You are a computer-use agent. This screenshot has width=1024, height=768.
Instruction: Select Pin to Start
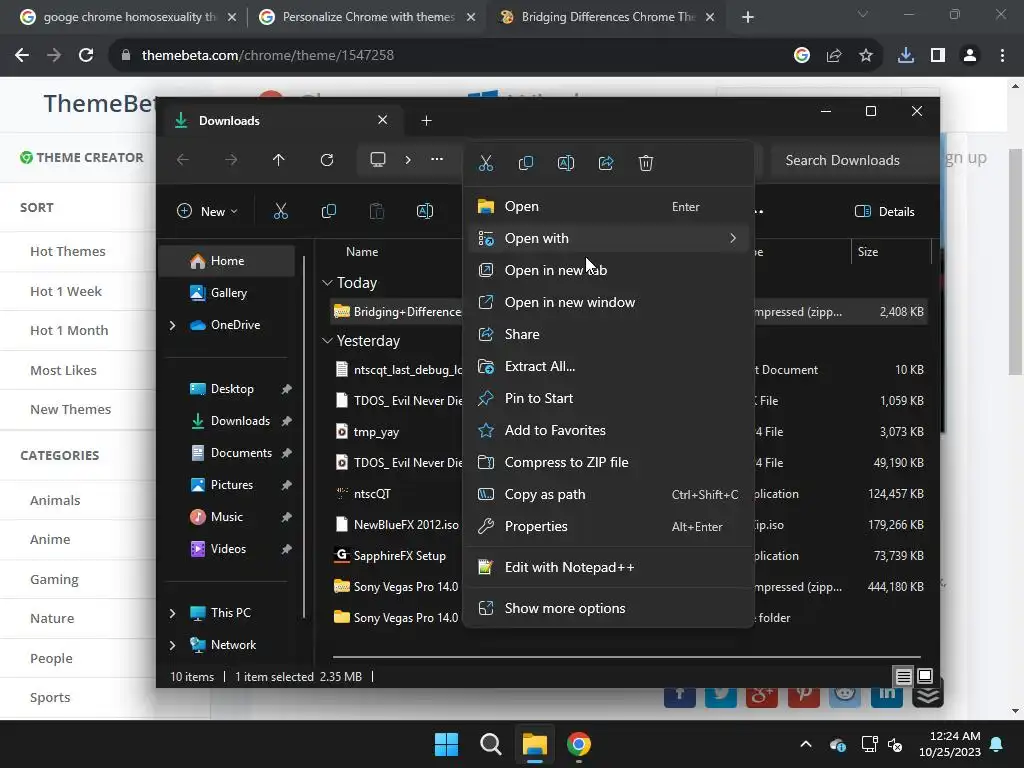(609, 398)
